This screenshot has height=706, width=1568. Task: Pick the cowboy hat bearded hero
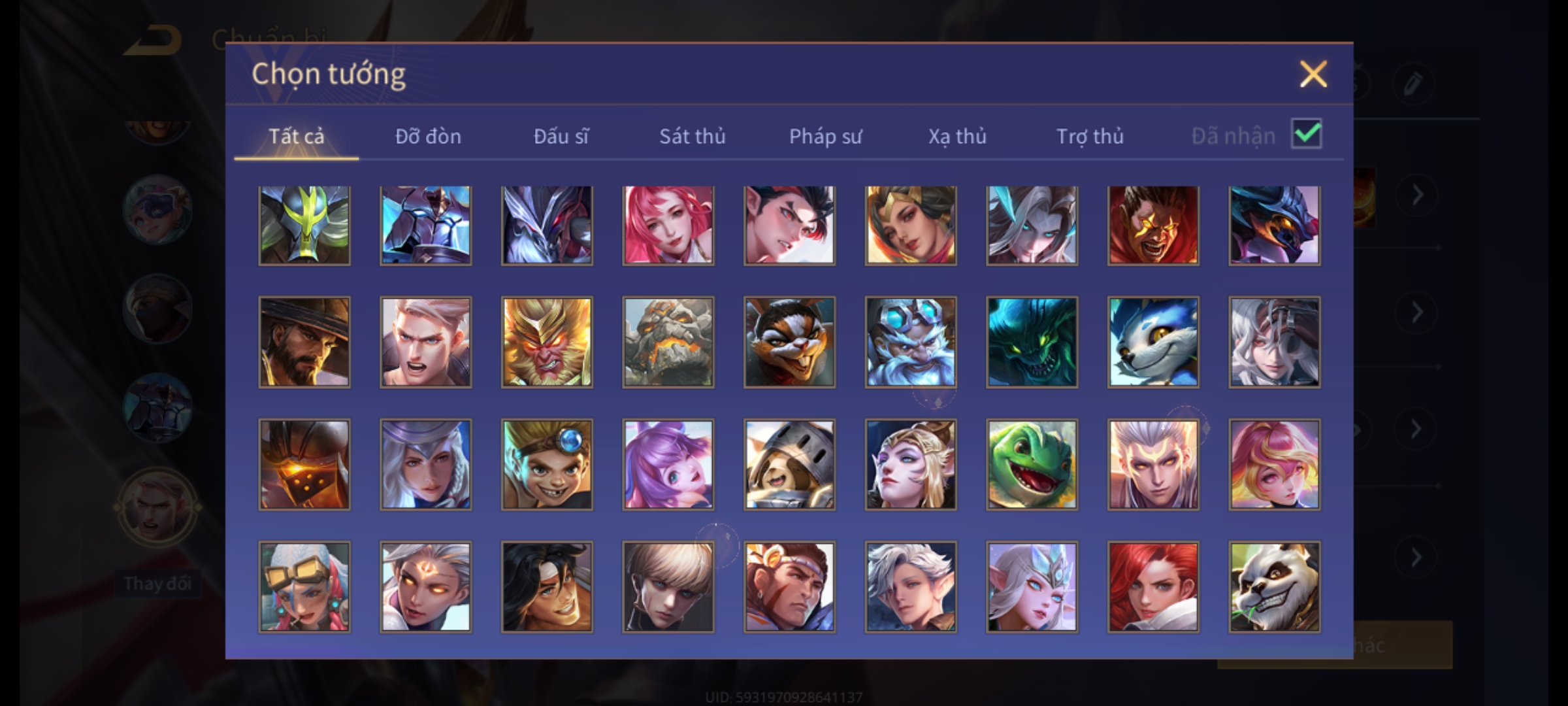pos(304,343)
